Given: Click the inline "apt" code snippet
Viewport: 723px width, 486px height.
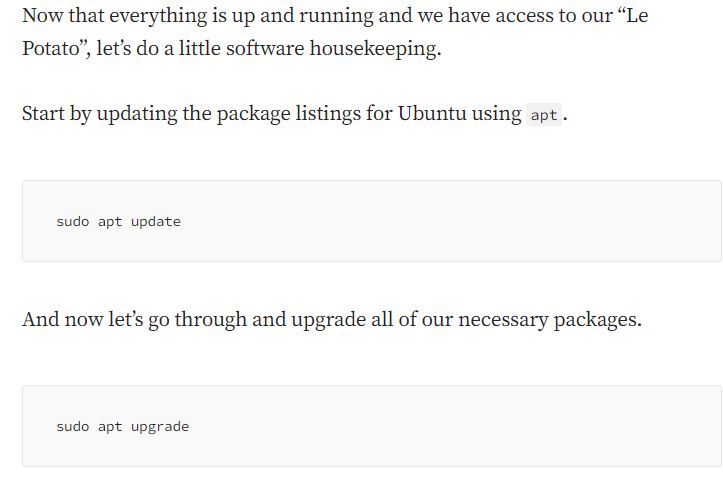Looking at the screenshot, I should 544,115.
